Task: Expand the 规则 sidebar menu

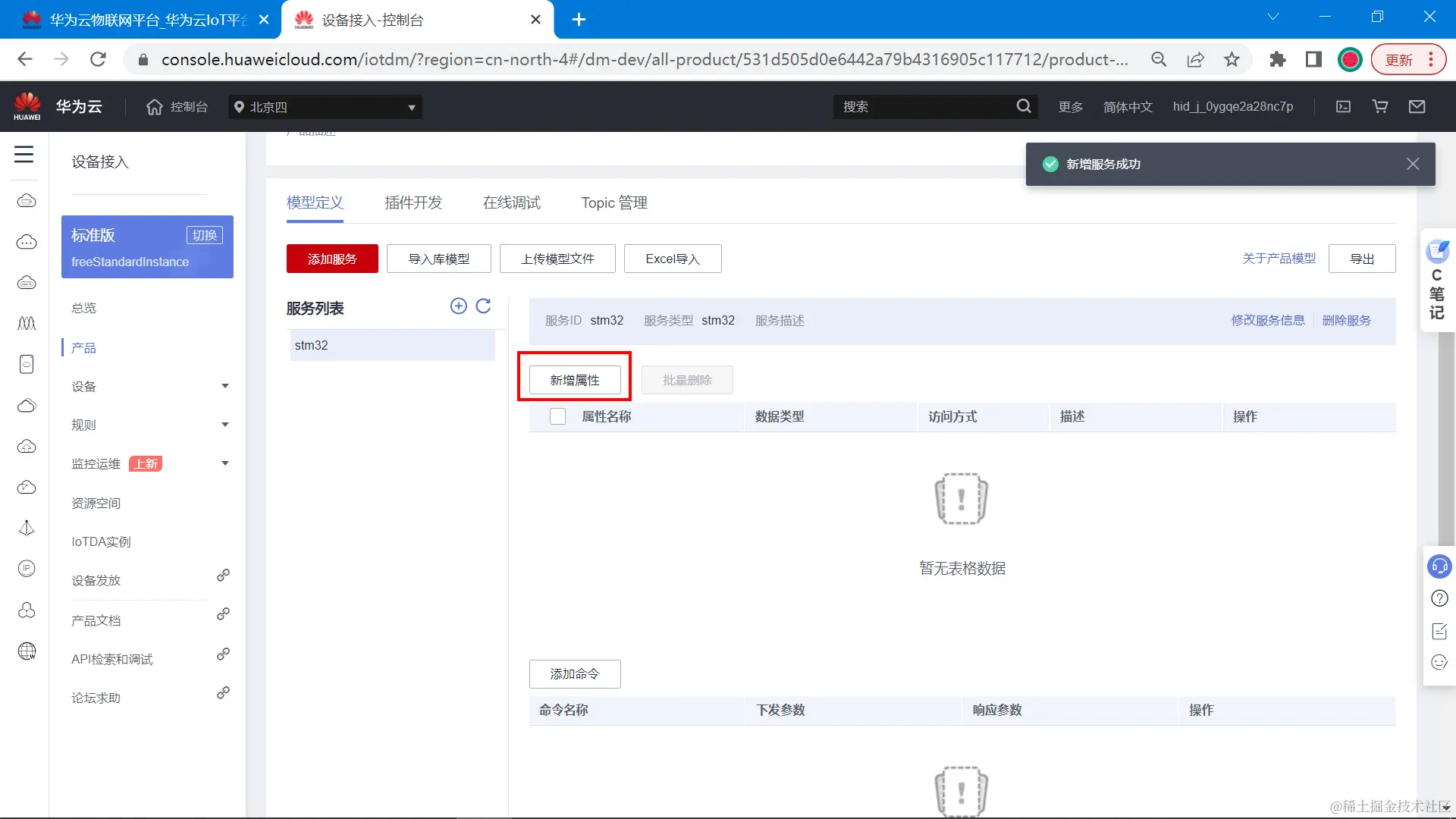Action: click(225, 425)
